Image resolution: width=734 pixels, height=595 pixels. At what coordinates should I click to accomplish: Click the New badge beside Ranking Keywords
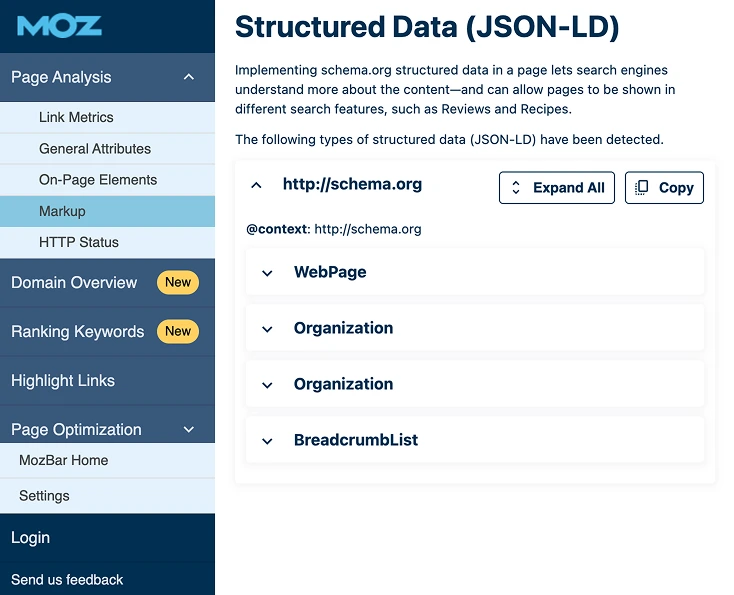tap(178, 331)
